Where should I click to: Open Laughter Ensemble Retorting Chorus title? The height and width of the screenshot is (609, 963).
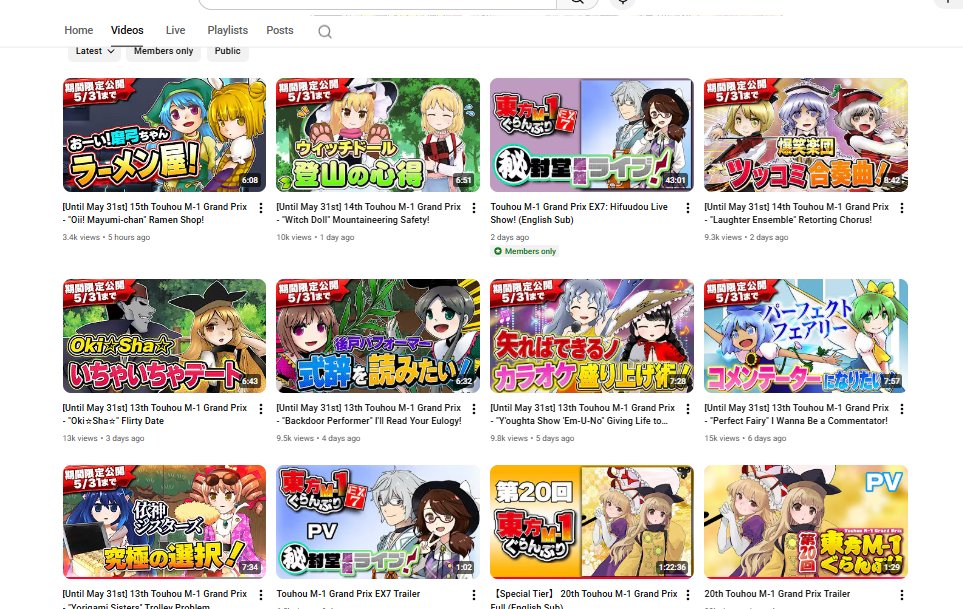pyautogui.click(x=797, y=213)
